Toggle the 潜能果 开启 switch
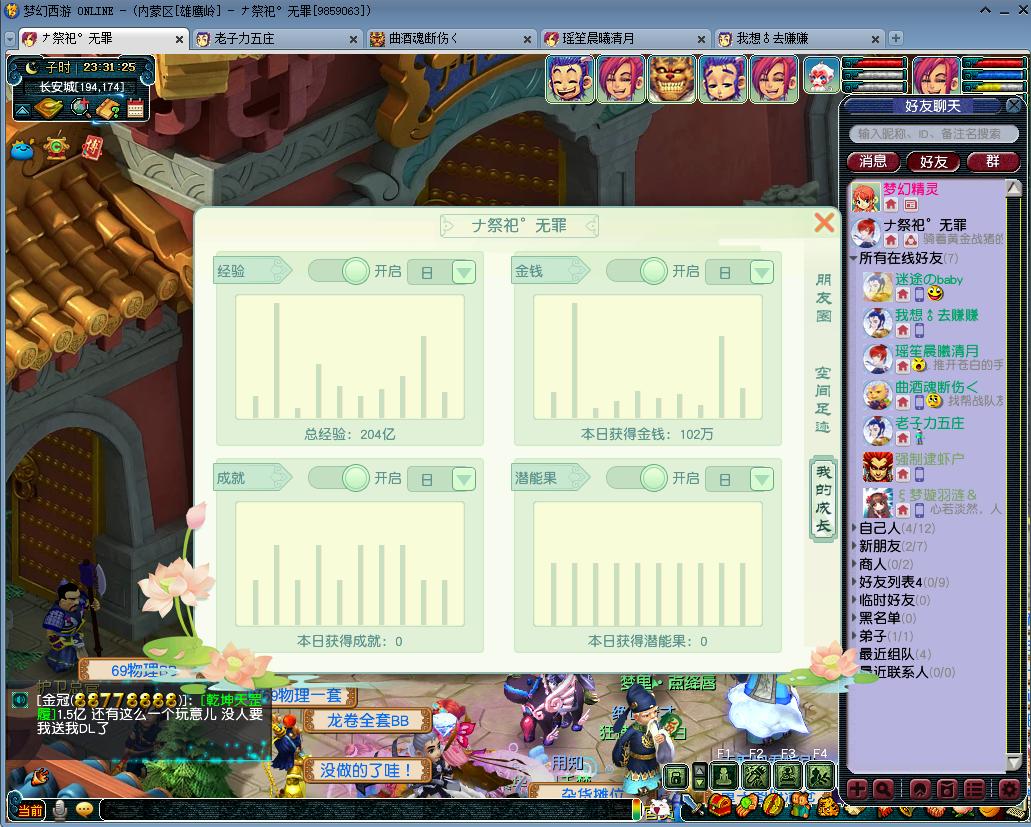 pyautogui.click(x=636, y=478)
